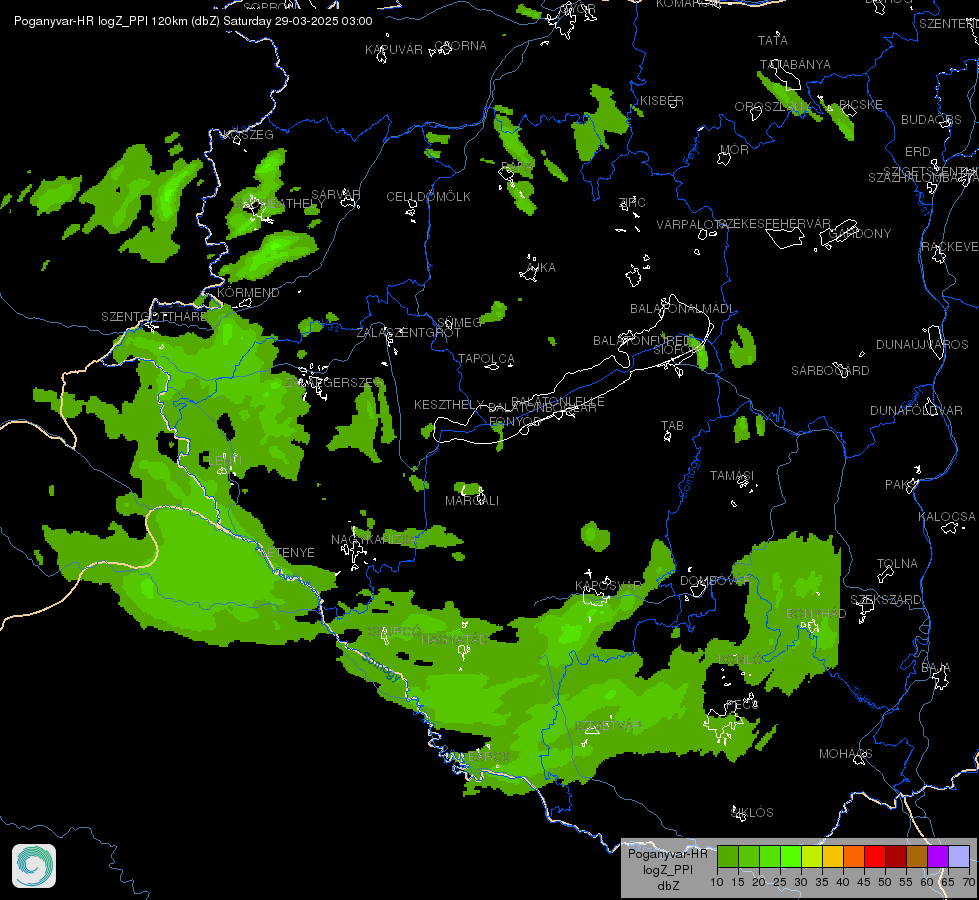Click the city label KISBÉR
This screenshot has height=900, width=979.
tap(662, 101)
